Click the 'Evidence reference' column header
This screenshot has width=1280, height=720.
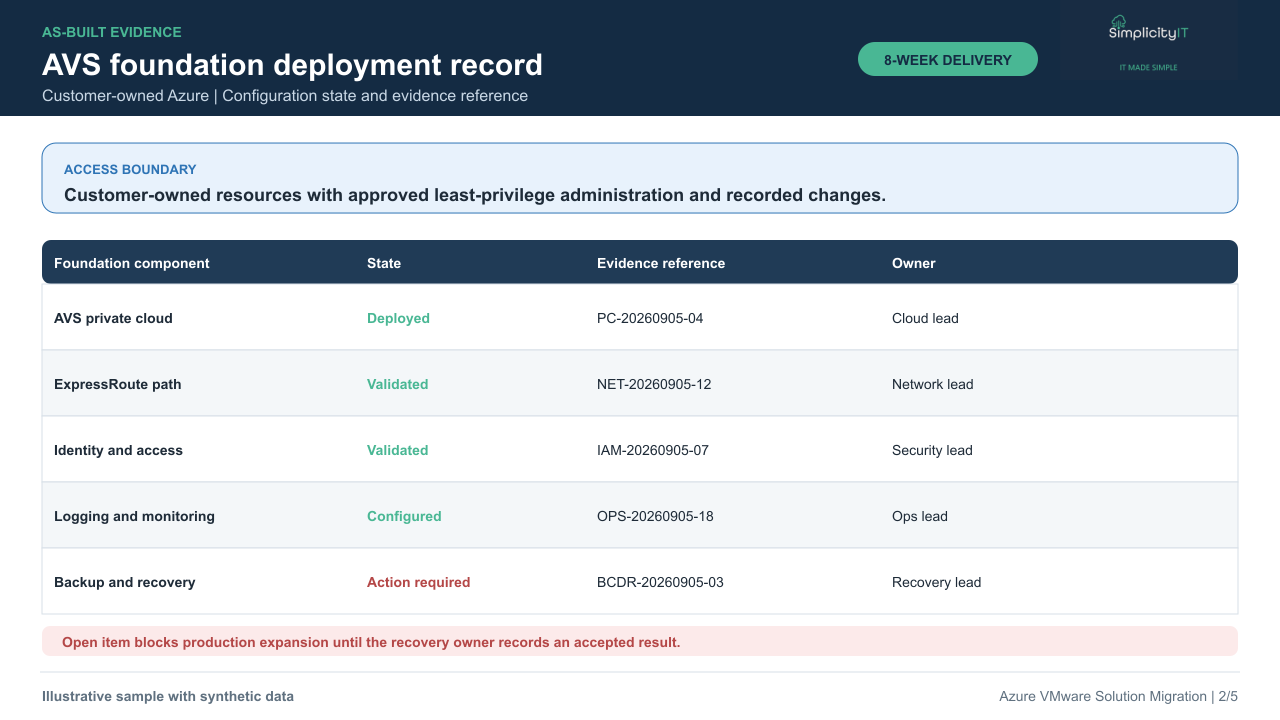661,263
